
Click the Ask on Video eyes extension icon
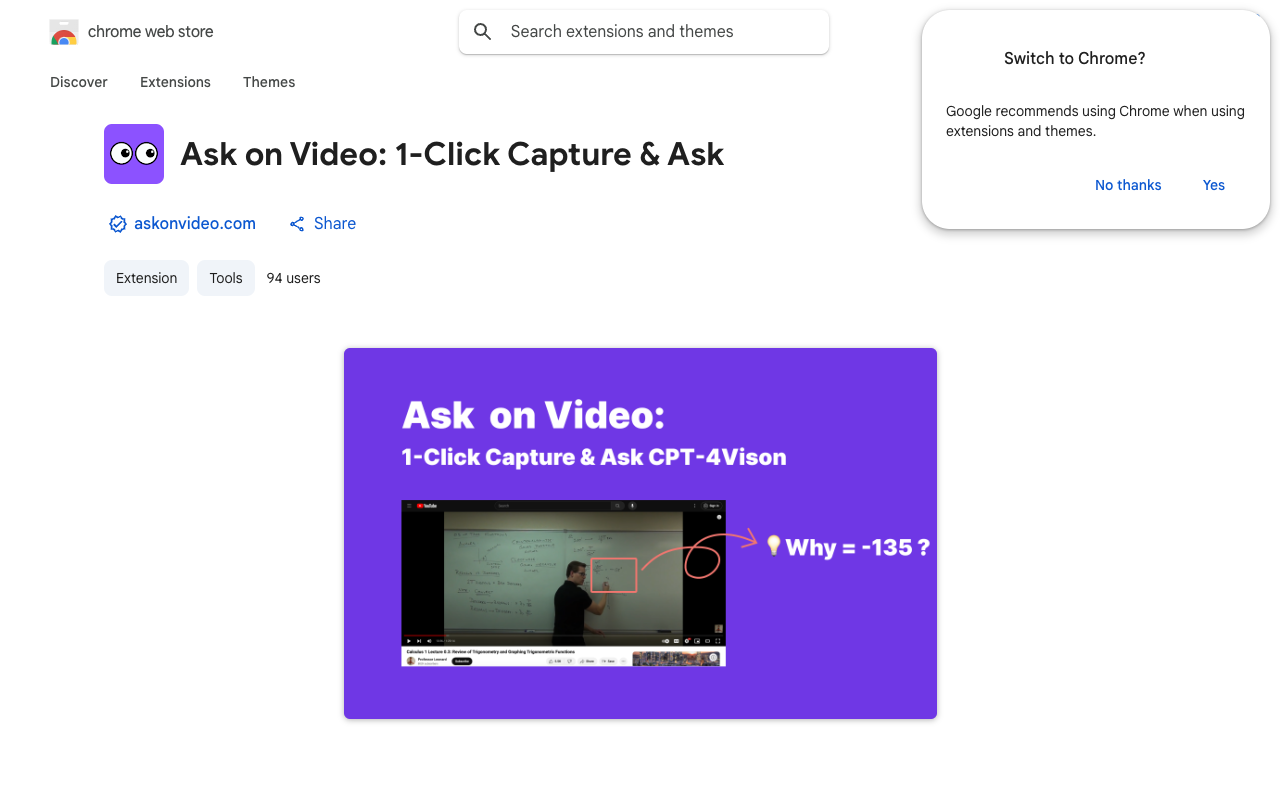(x=134, y=154)
